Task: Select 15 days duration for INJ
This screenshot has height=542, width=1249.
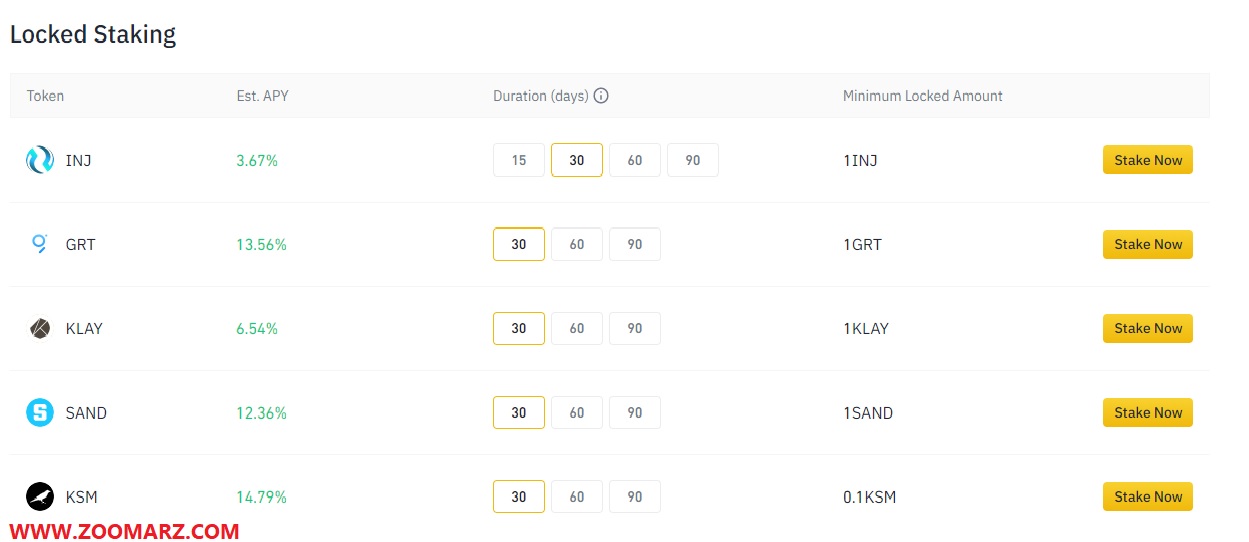Action: (519, 160)
